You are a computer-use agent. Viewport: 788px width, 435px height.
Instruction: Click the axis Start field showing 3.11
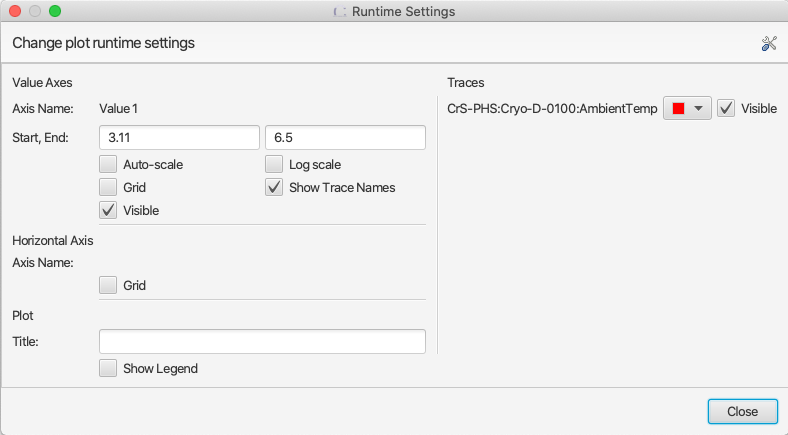pyautogui.click(x=179, y=138)
